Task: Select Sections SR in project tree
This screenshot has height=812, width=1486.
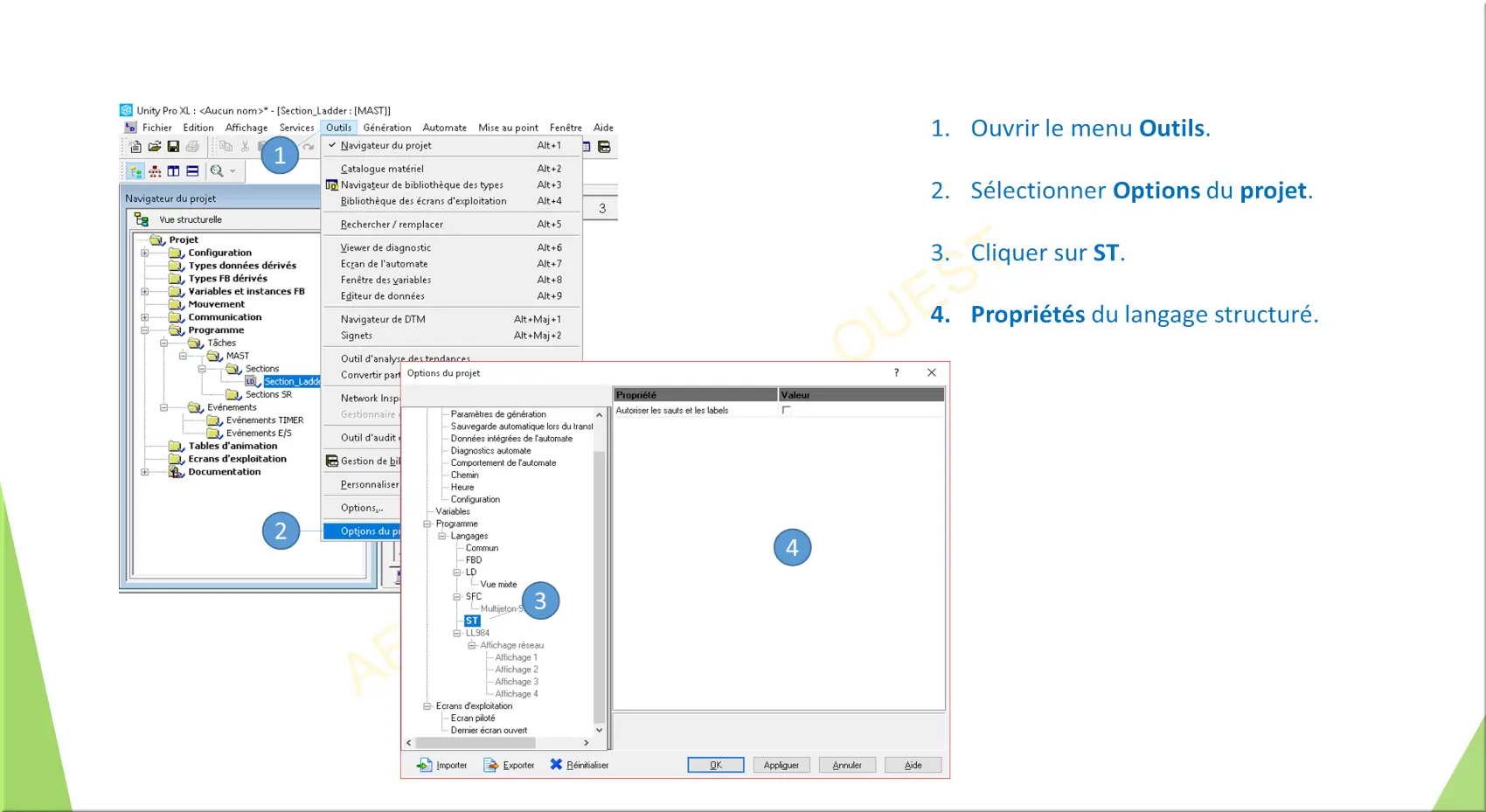Action: 268,394
